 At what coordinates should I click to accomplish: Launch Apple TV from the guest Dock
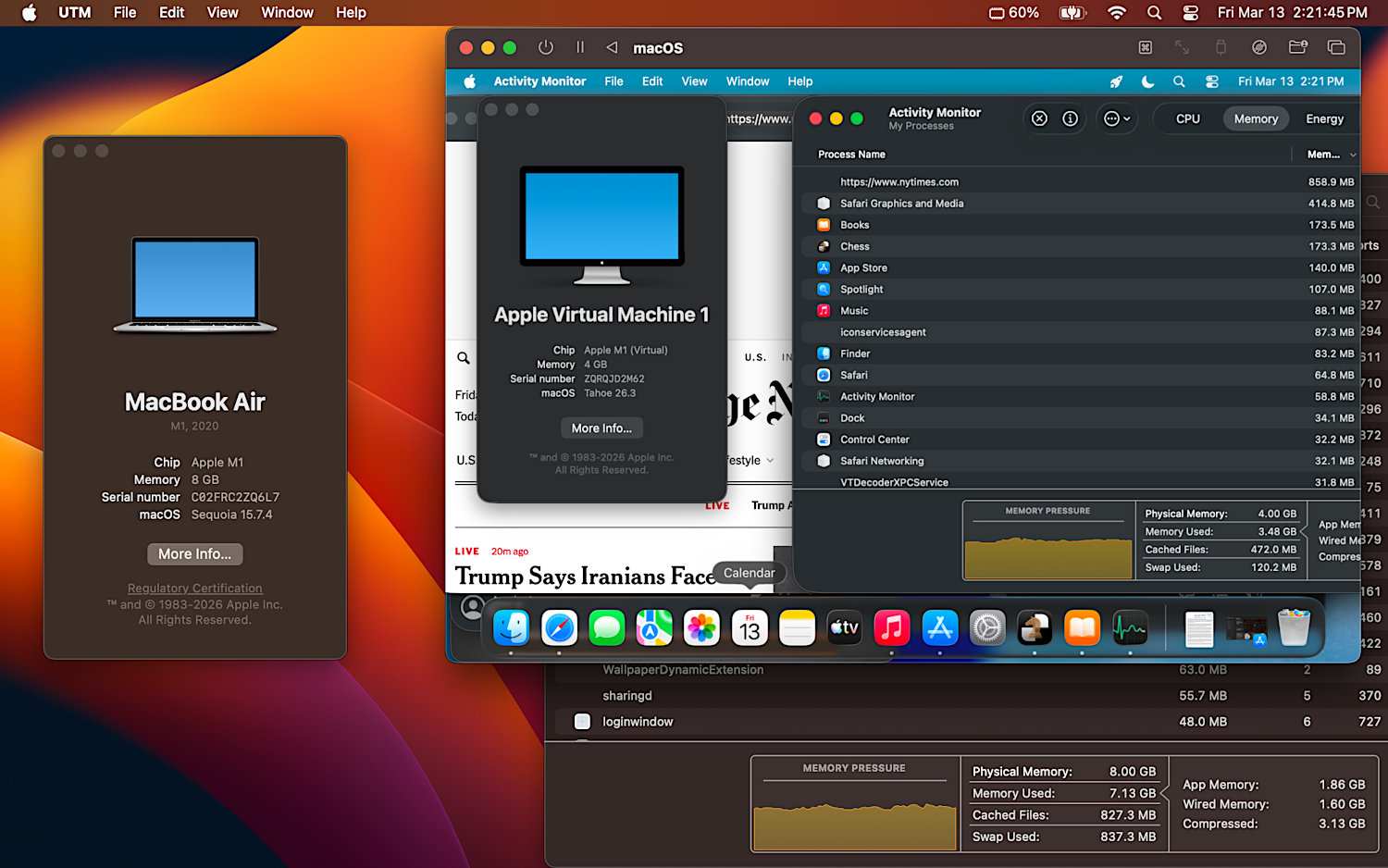[844, 628]
